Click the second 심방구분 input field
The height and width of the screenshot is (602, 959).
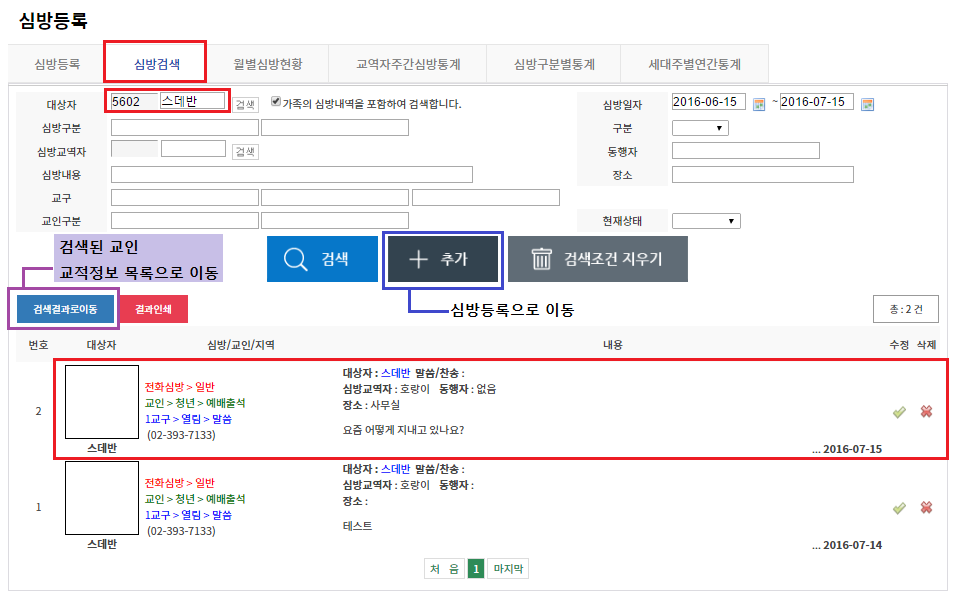[x=335, y=128]
